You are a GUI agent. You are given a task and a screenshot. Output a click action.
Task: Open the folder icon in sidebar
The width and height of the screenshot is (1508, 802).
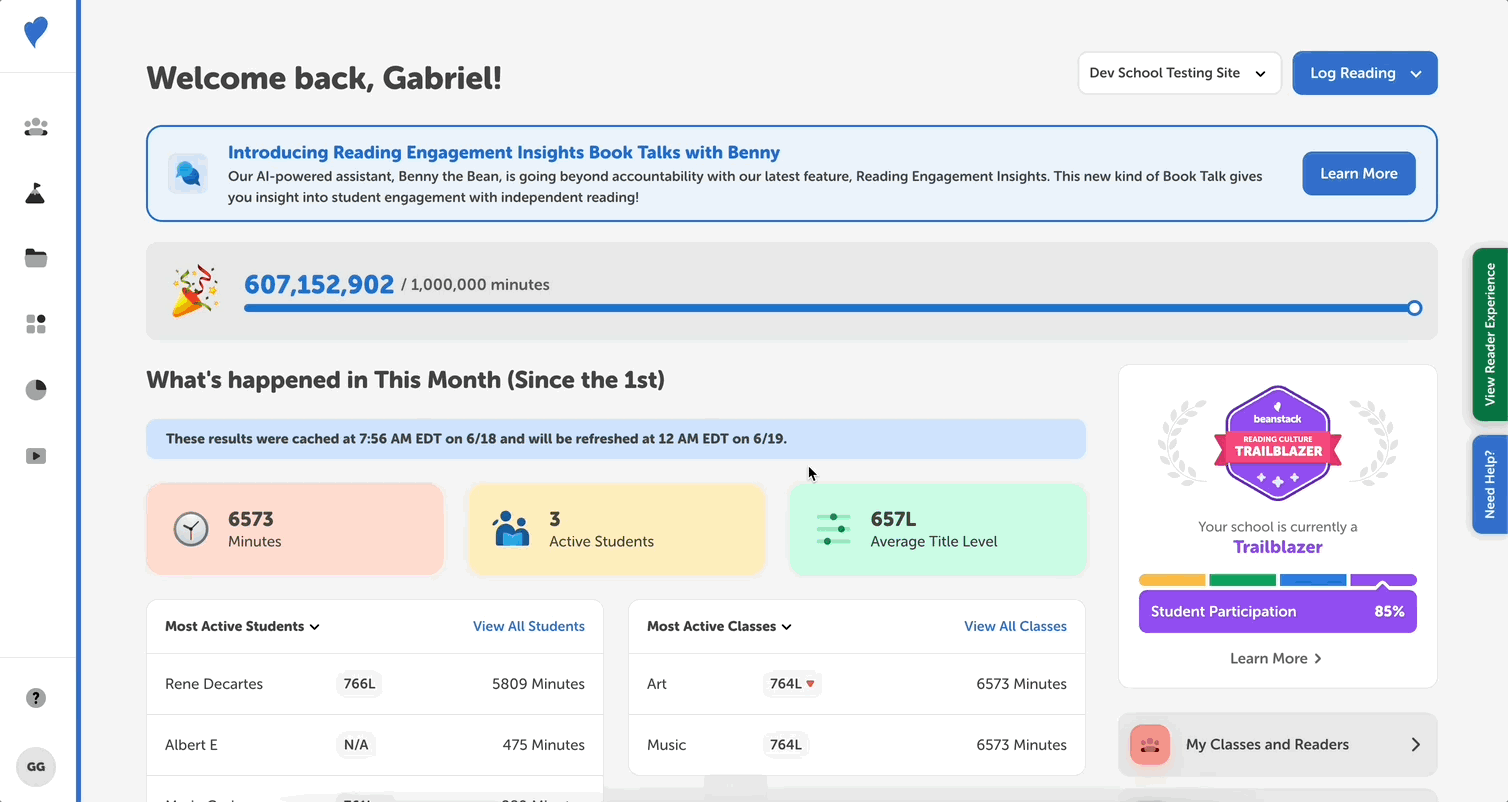(36, 259)
